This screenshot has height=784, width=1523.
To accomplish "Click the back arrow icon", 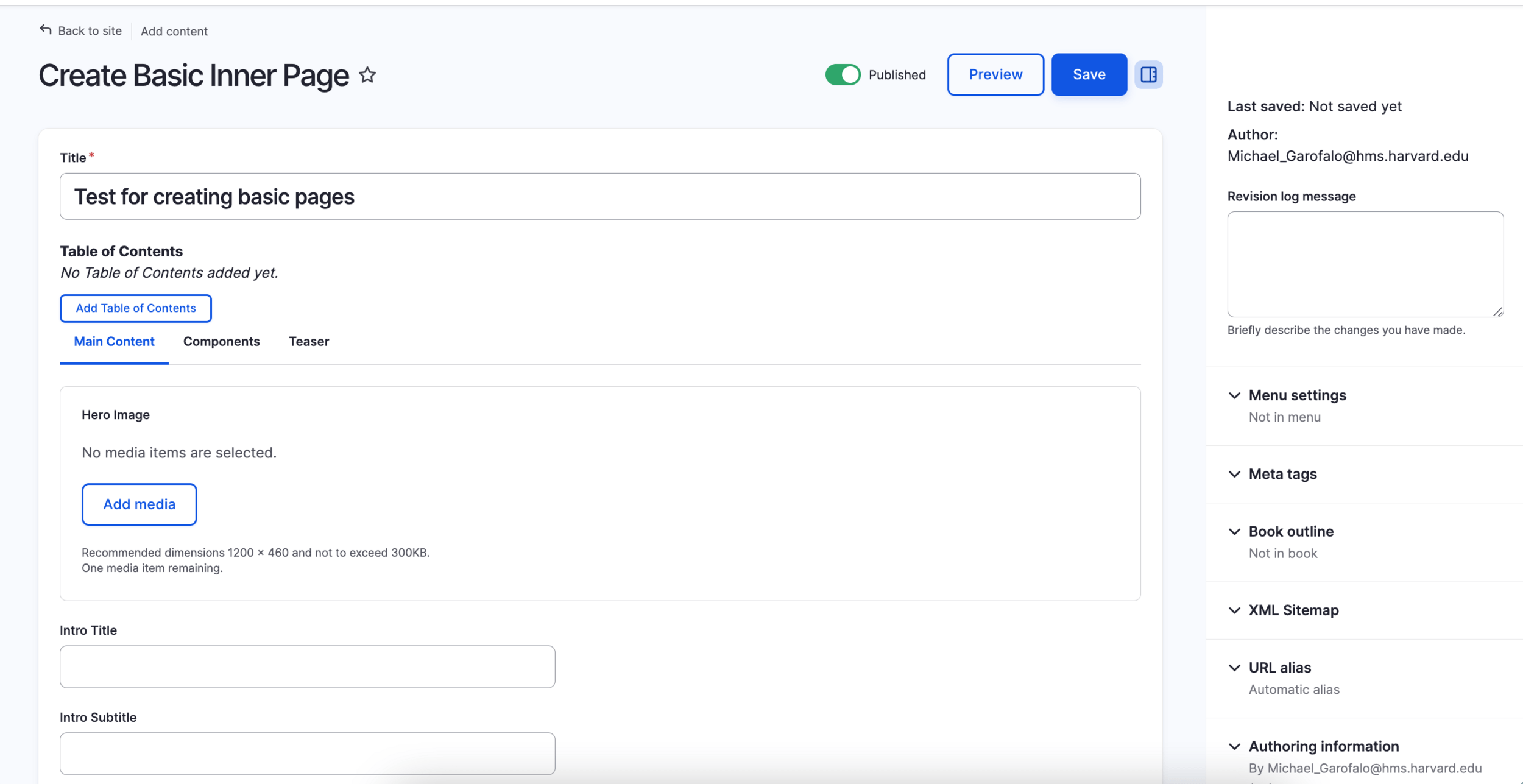I will 46,30.
